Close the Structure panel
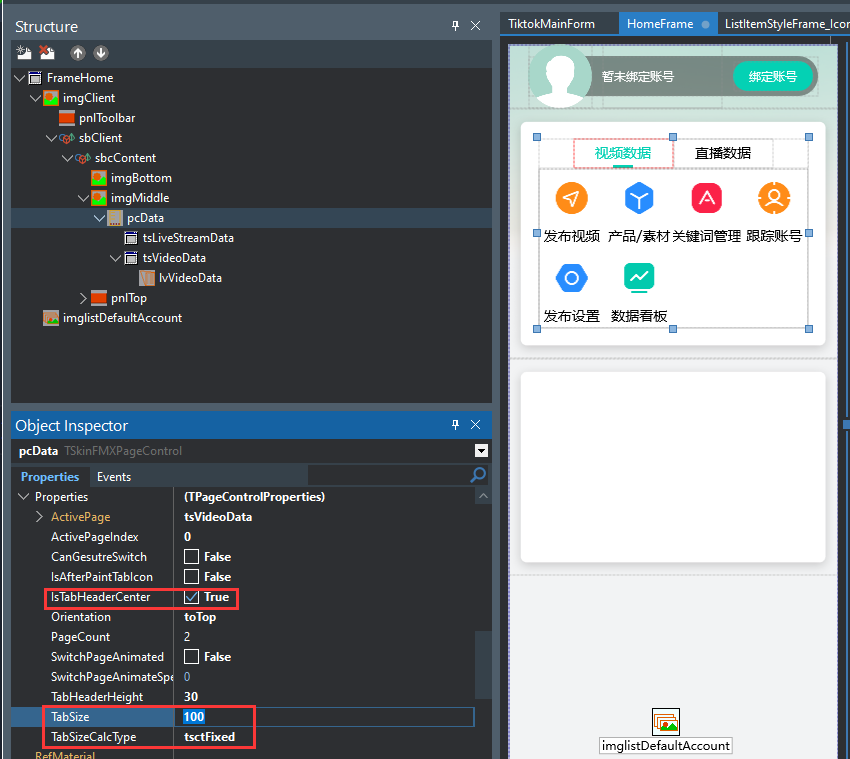This screenshot has height=759, width=850. pyautogui.click(x=475, y=25)
